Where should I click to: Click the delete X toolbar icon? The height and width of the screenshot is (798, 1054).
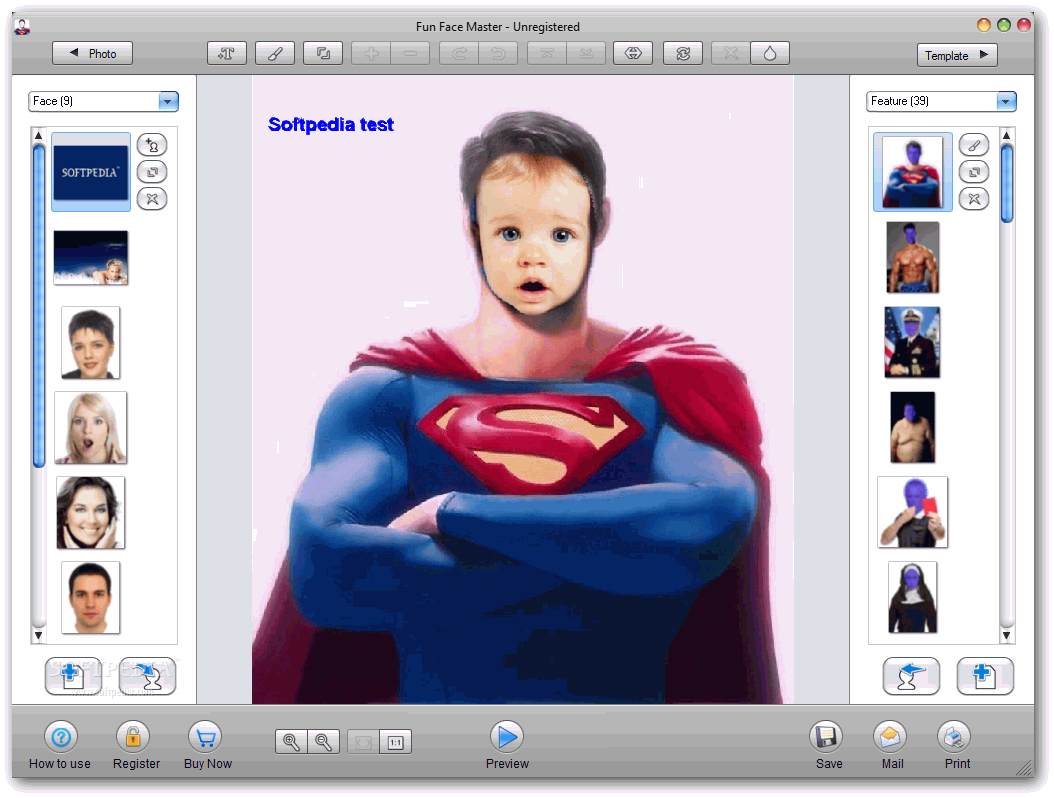pos(731,53)
